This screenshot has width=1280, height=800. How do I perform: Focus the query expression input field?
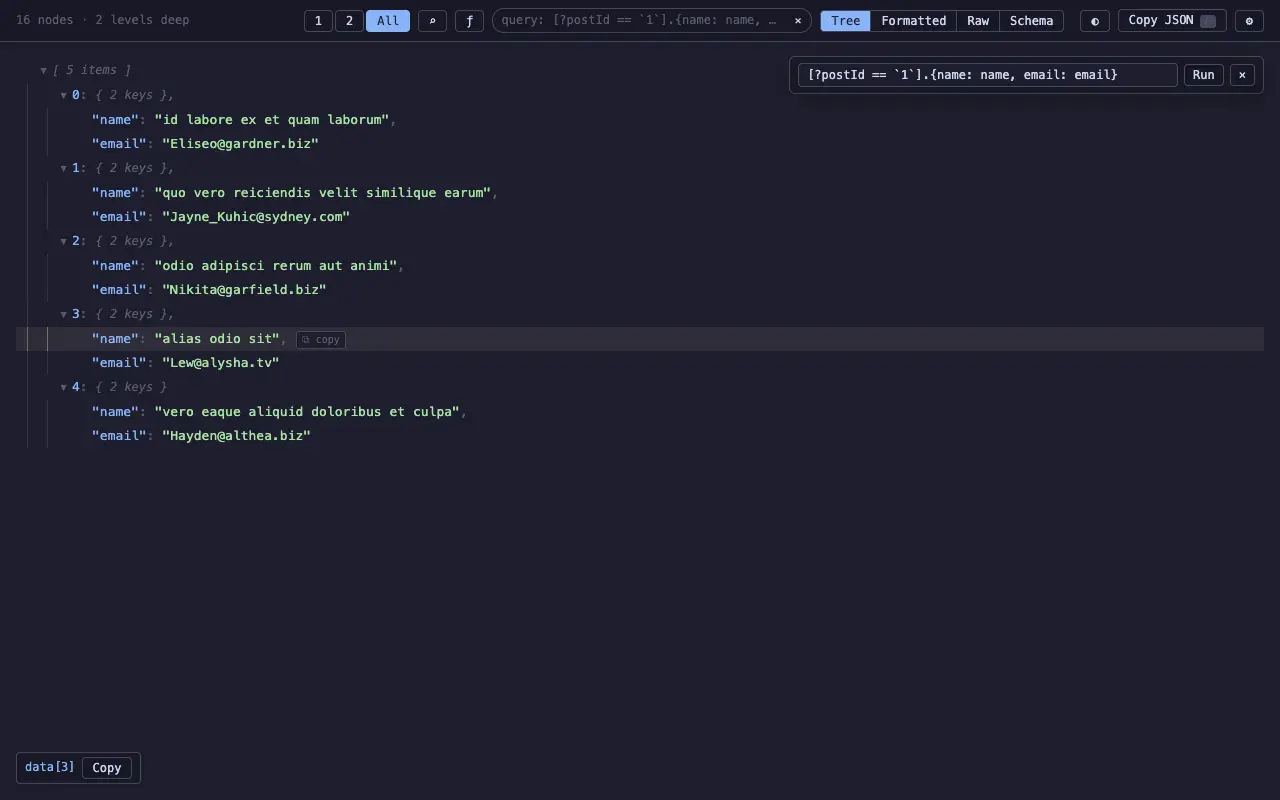(x=987, y=75)
